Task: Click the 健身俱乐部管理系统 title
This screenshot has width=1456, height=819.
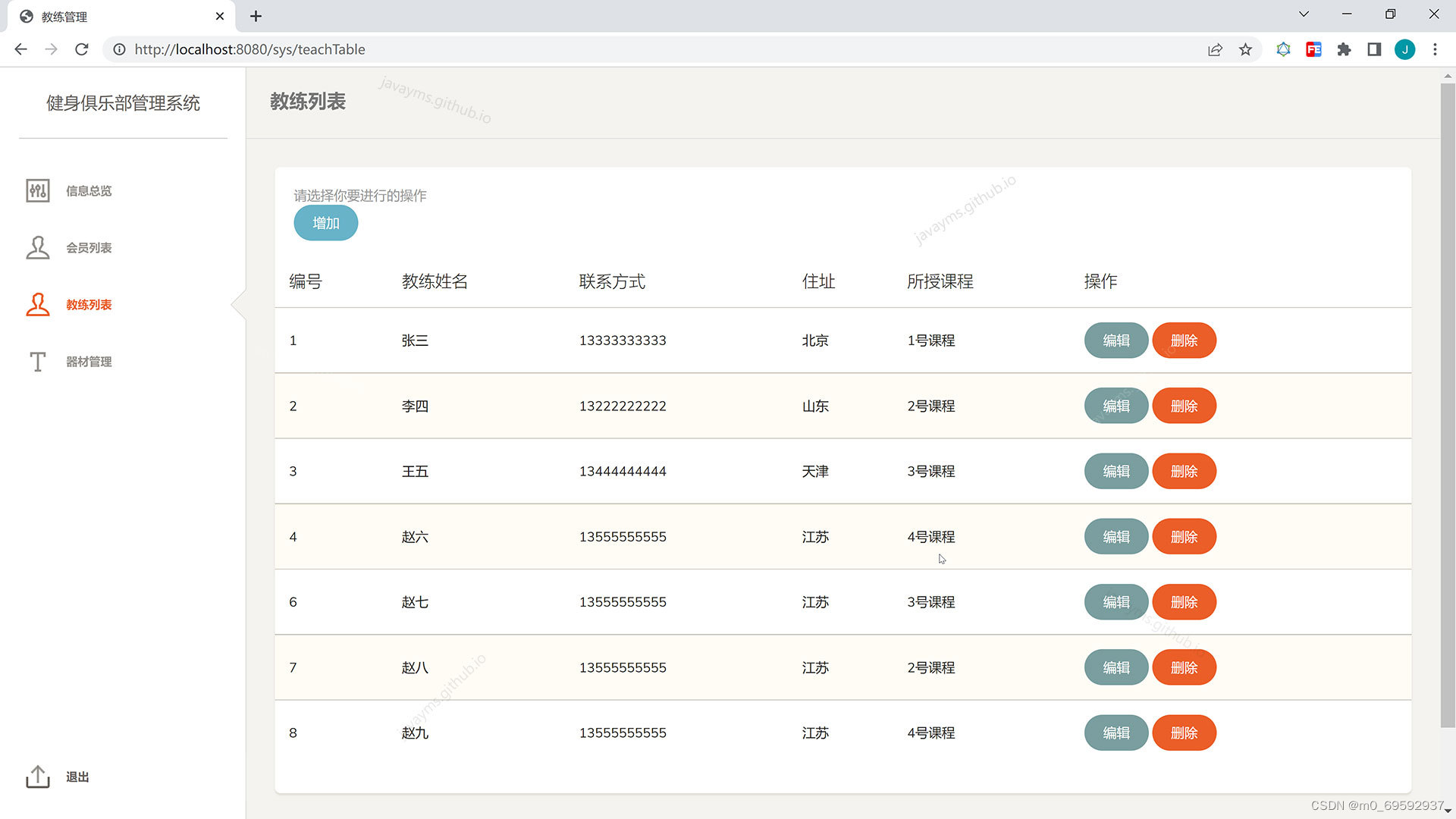Action: [x=123, y=103]
